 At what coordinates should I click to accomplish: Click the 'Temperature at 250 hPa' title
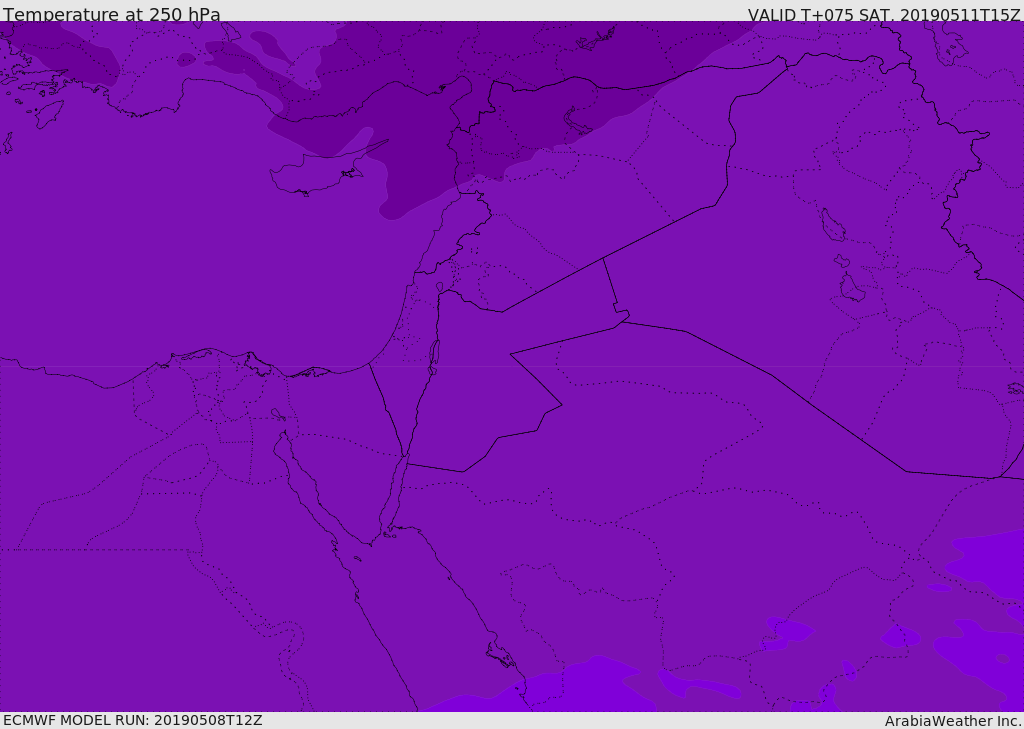[112, 14]
